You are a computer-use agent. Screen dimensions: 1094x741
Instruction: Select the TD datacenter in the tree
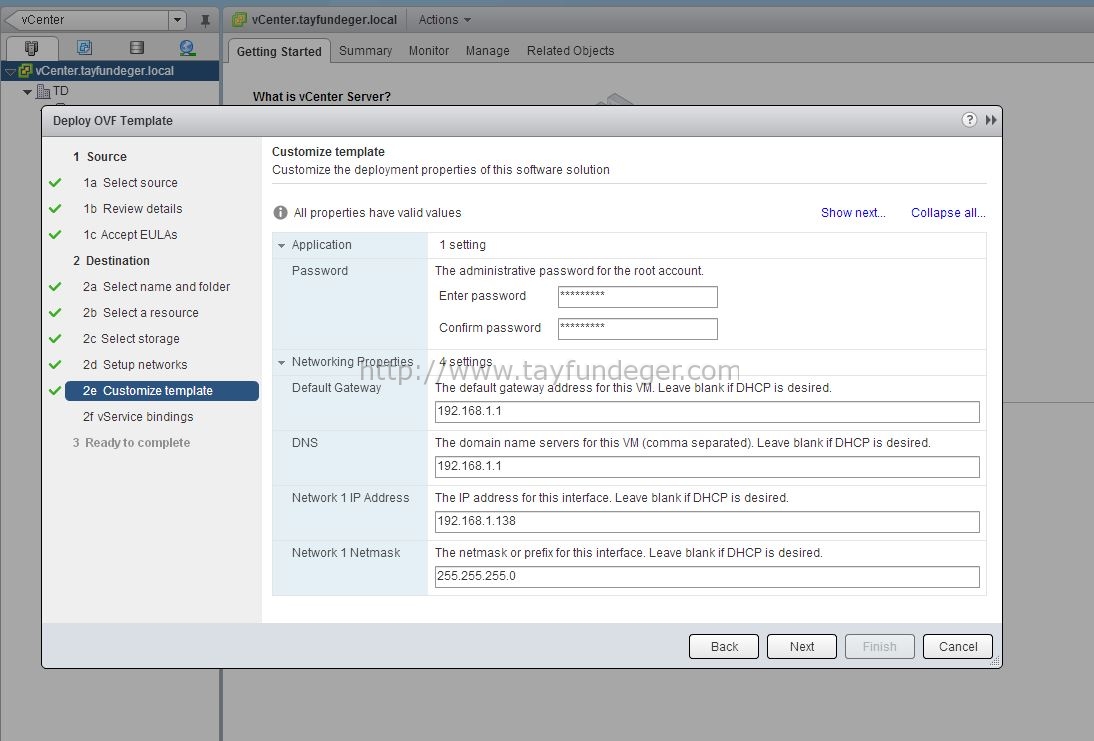point(61,91)
